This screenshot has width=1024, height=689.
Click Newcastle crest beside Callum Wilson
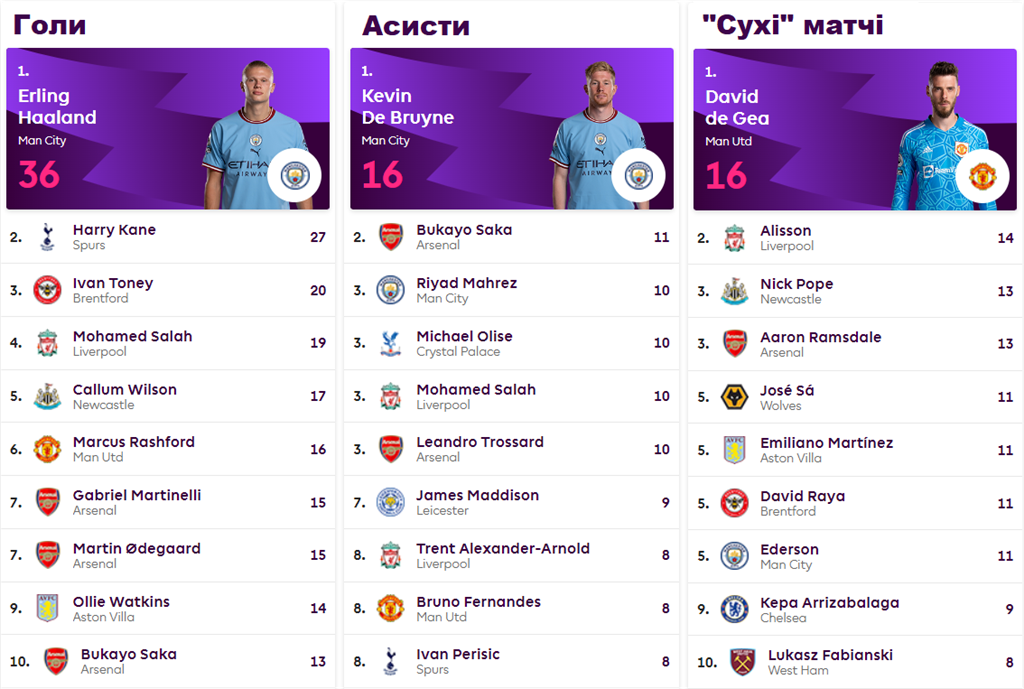(x=47, y=396)
